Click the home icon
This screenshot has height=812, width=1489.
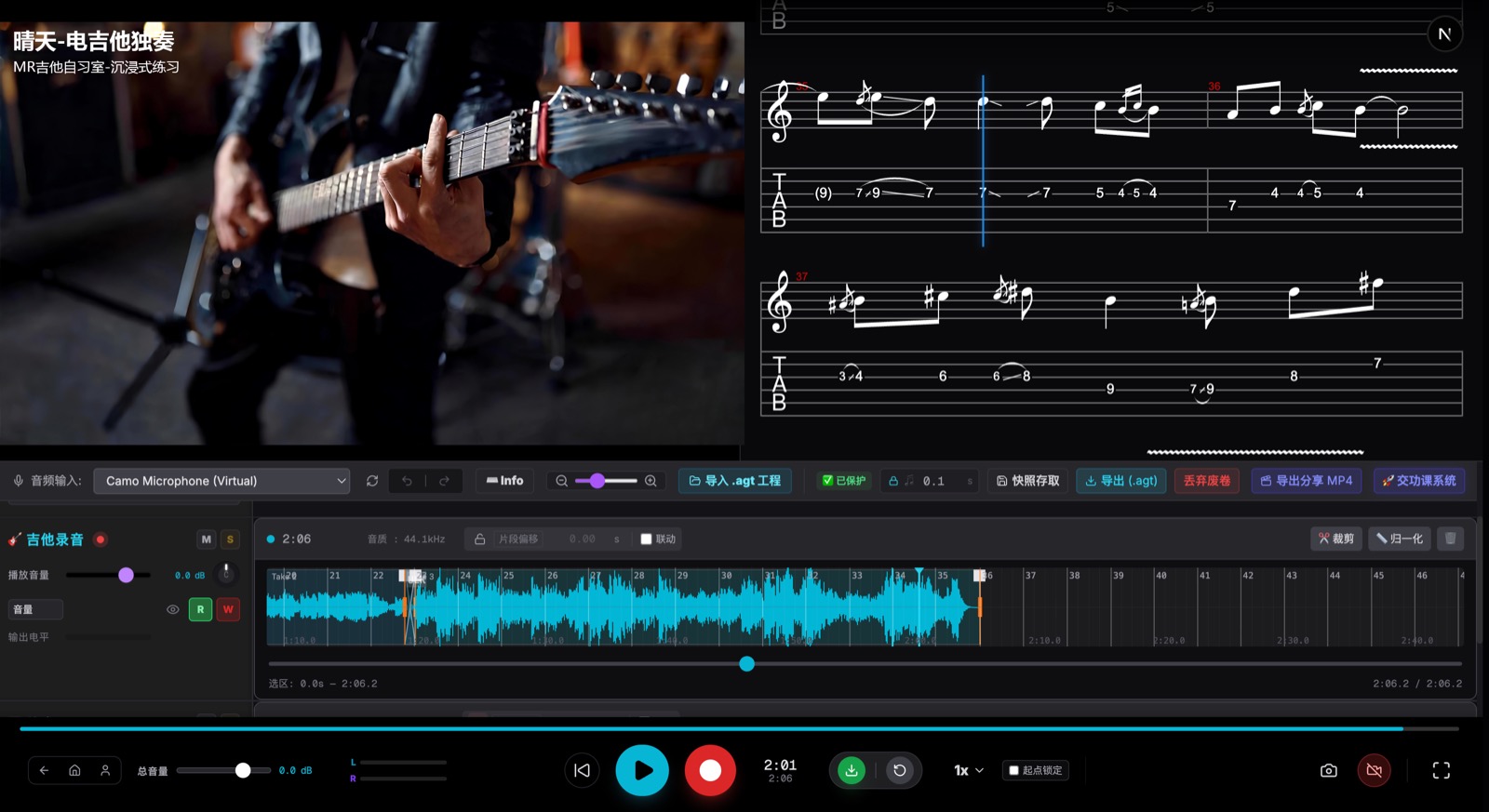coord(74,770)
